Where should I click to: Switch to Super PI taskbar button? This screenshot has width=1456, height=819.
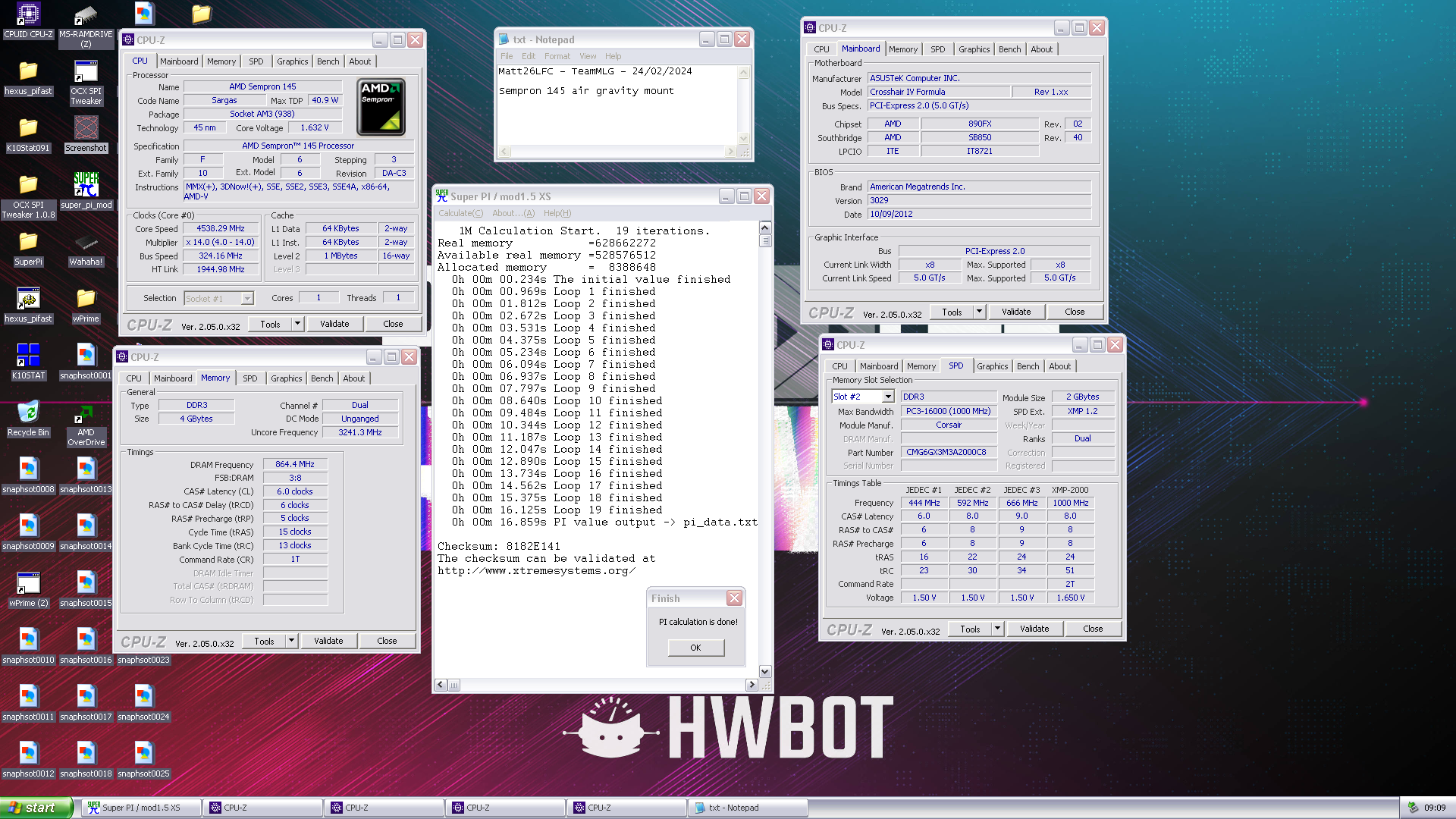pyautogui.click(x=141, y=808)
